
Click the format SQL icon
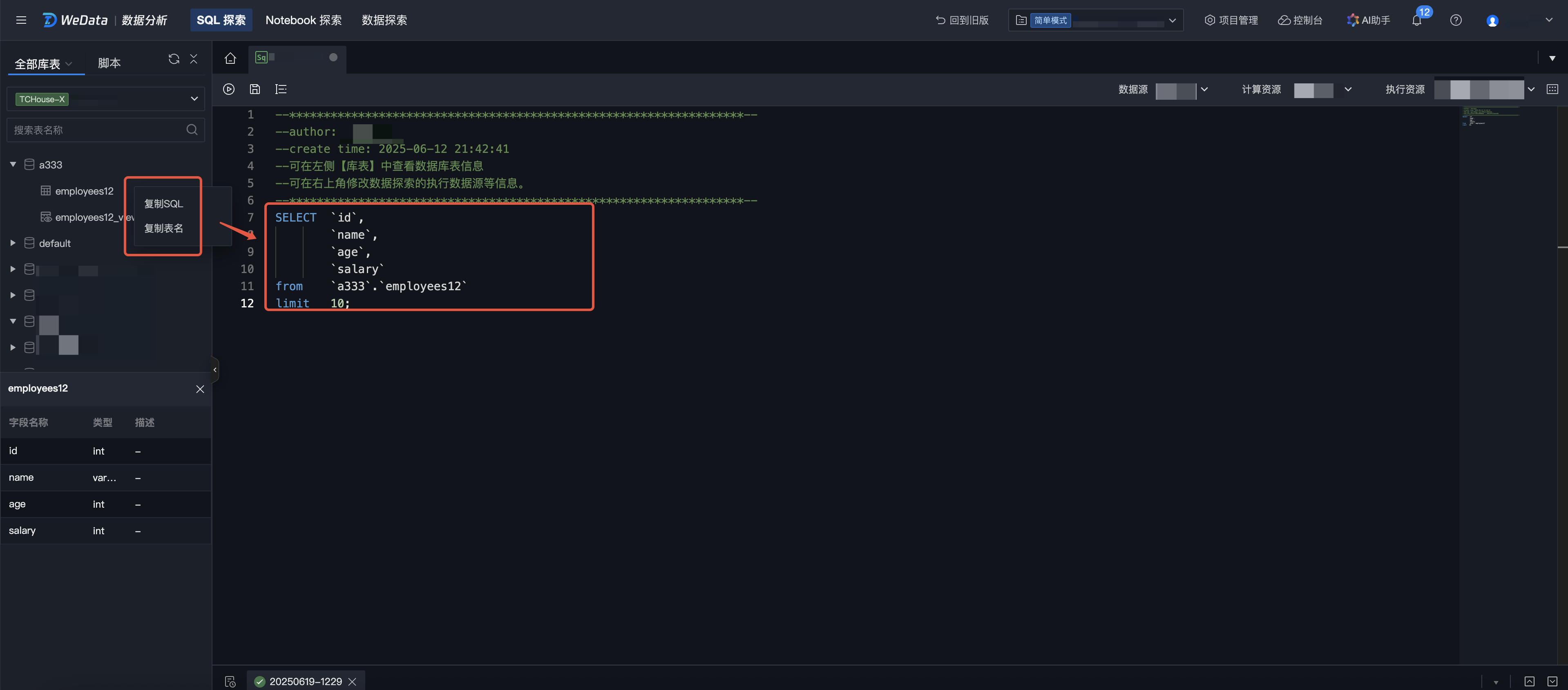click(281, 89)
